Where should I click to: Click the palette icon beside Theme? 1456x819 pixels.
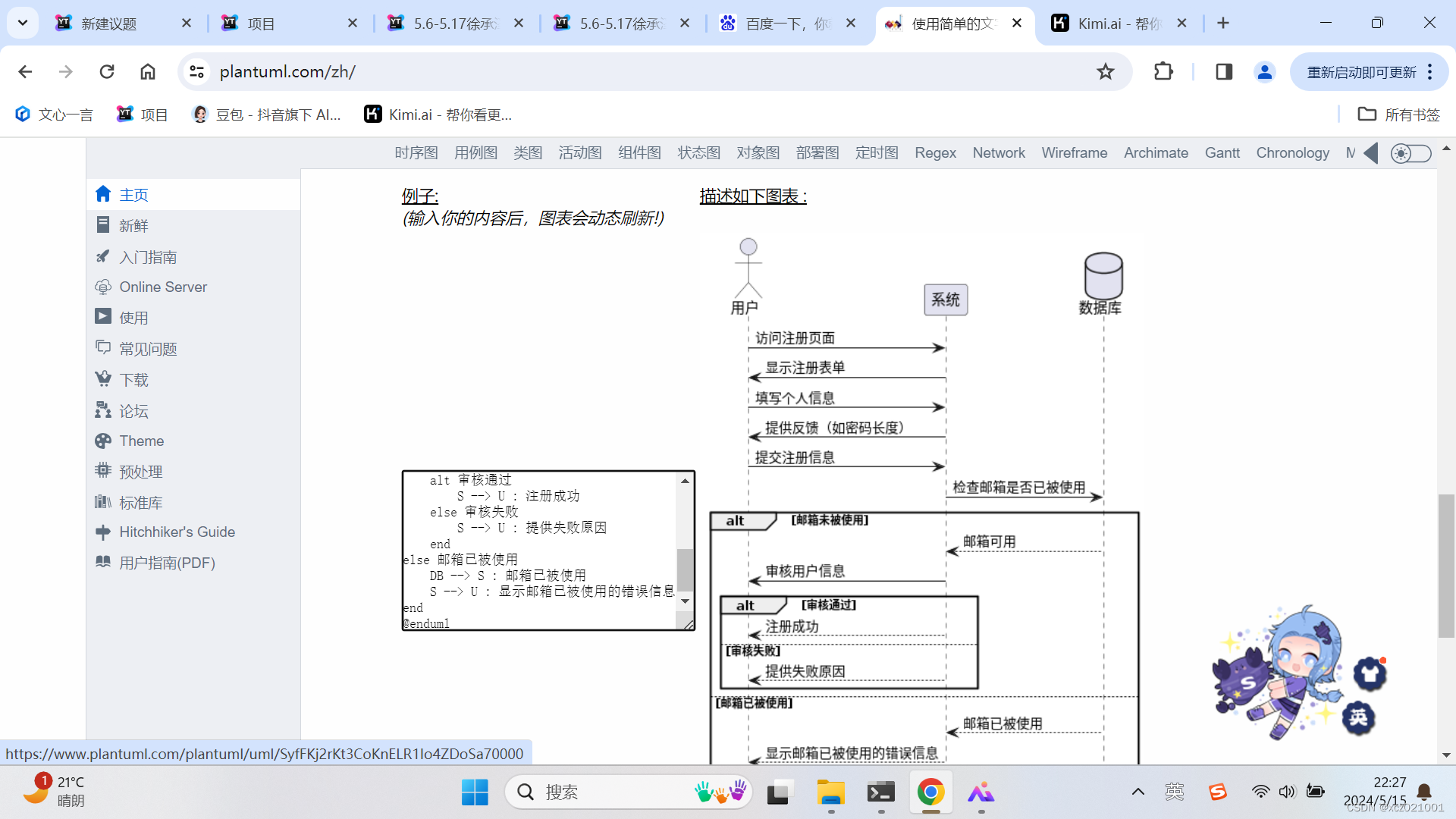click(103, 441)
